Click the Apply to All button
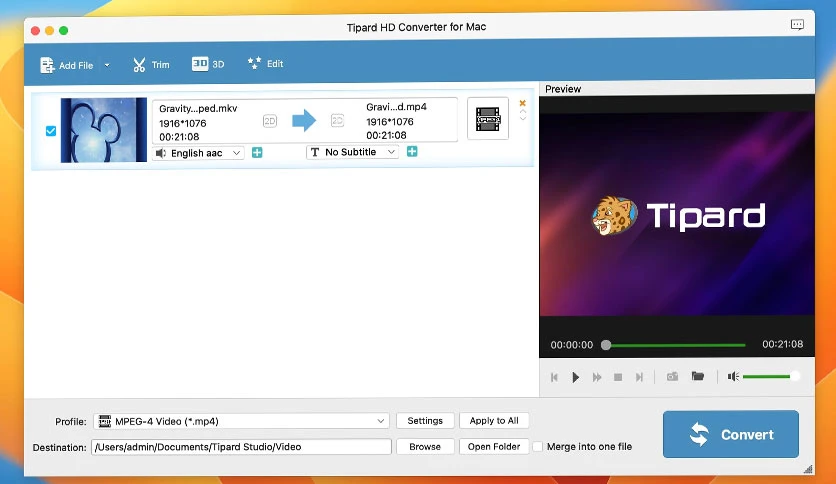The image size is (836, 484). point(494,421)
